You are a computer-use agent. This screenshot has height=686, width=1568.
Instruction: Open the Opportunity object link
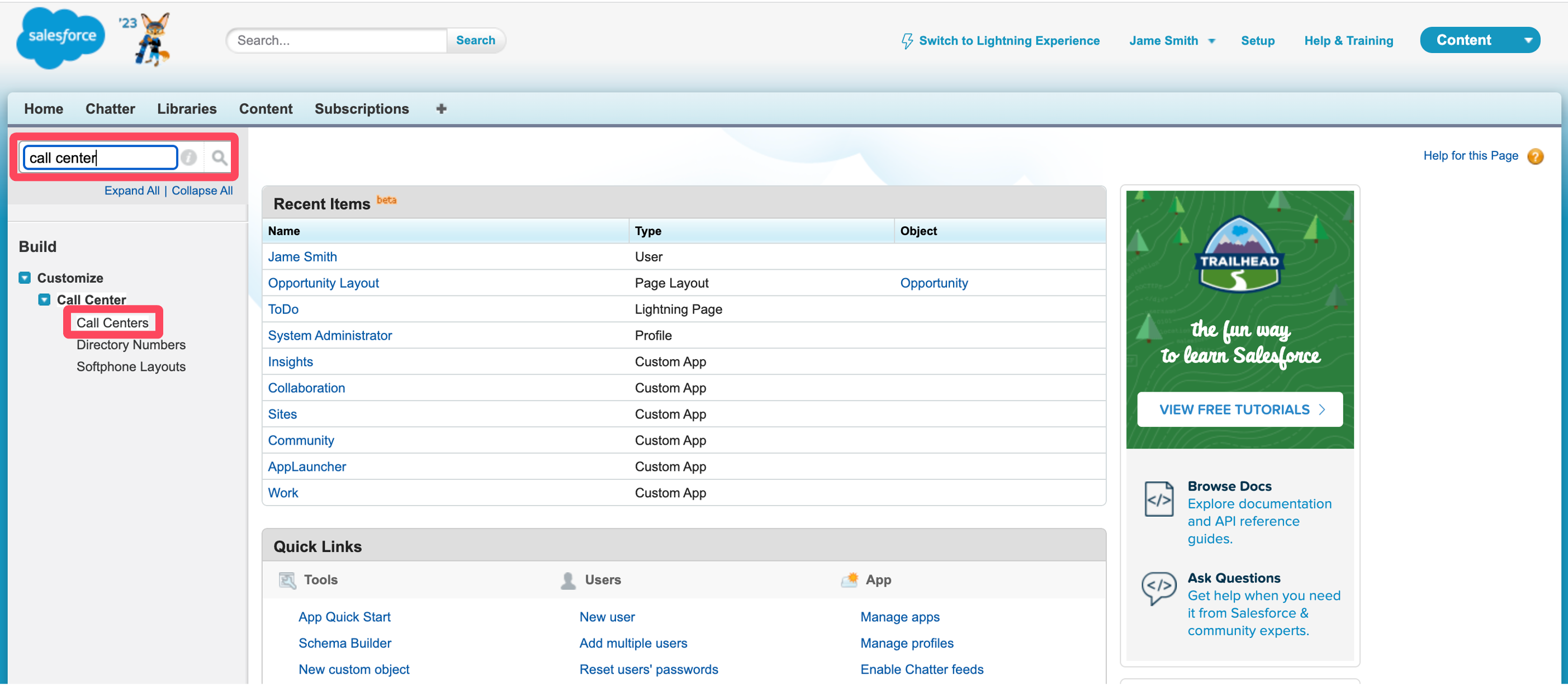[934, 283]
